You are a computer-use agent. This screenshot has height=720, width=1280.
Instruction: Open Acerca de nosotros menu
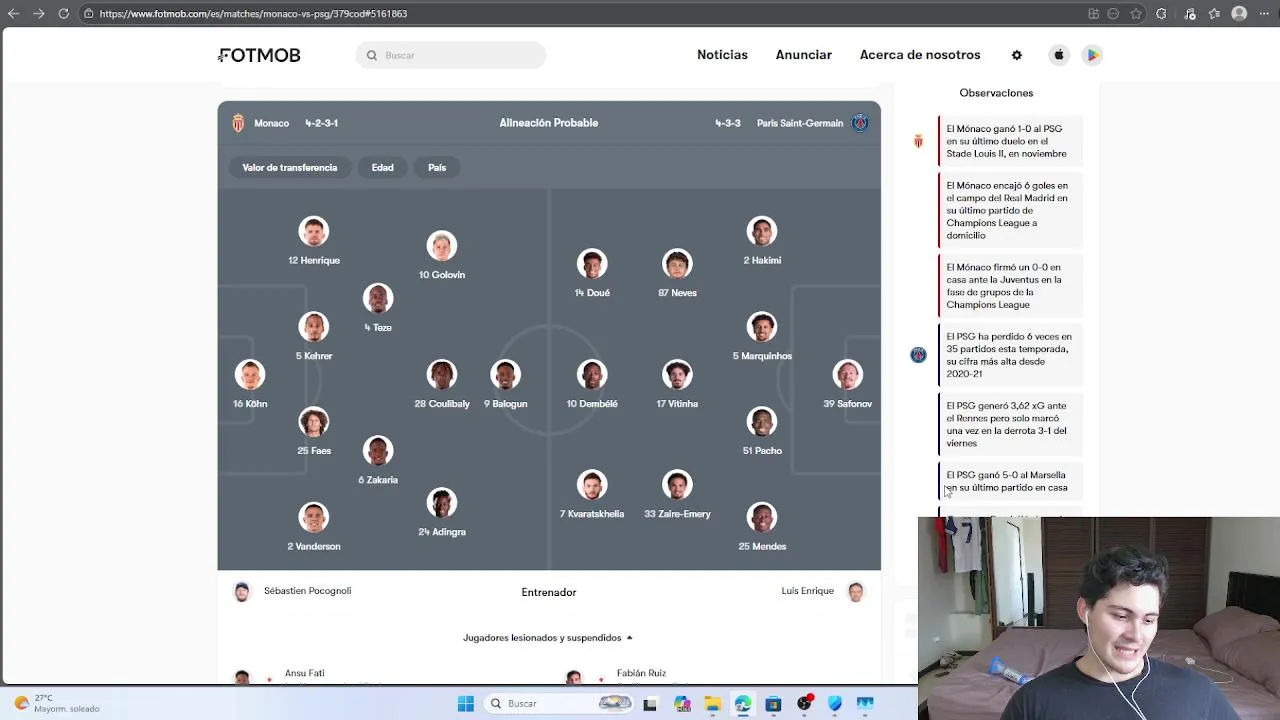point(920,55)
